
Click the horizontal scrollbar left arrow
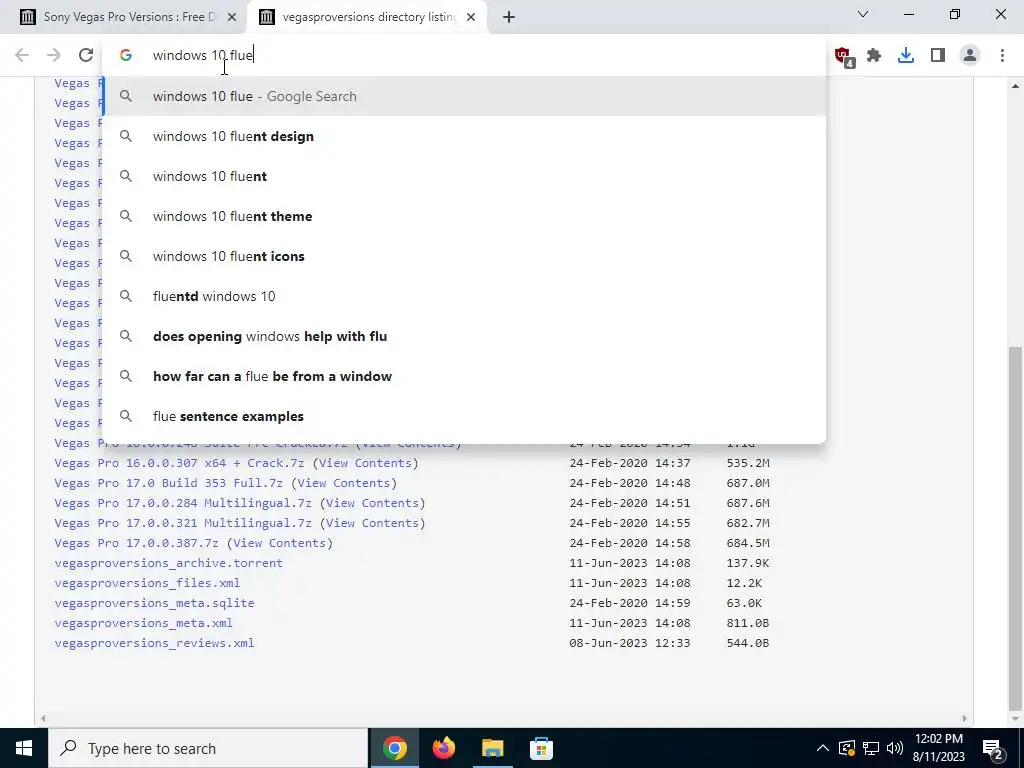coord(44,718)
